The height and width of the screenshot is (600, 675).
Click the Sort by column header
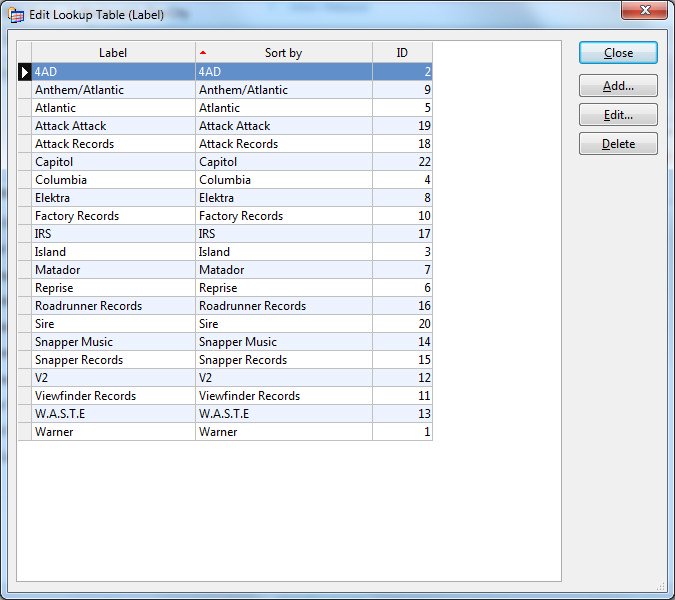tap(283, 53)
